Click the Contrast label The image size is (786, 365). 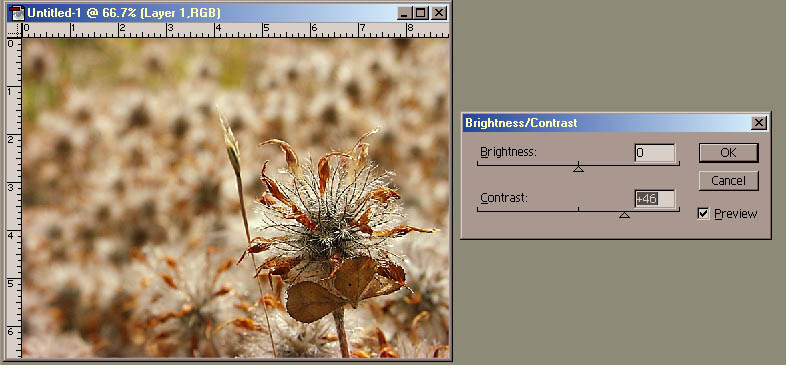click(x=504, y=198)
